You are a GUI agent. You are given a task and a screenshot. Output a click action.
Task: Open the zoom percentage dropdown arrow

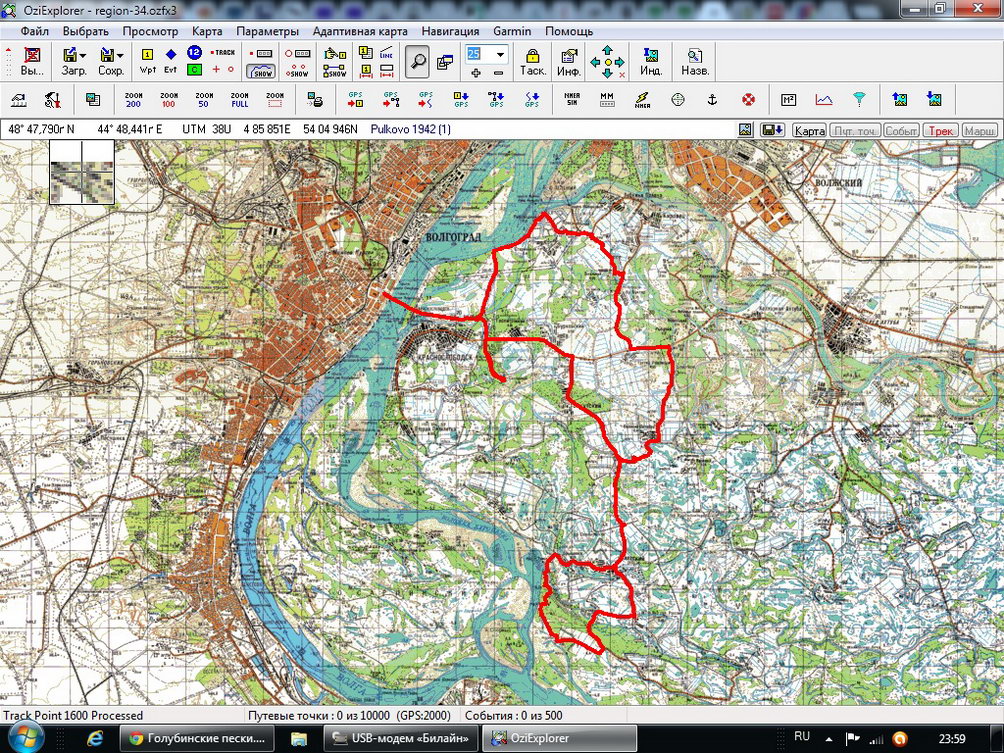pos(500,54)
